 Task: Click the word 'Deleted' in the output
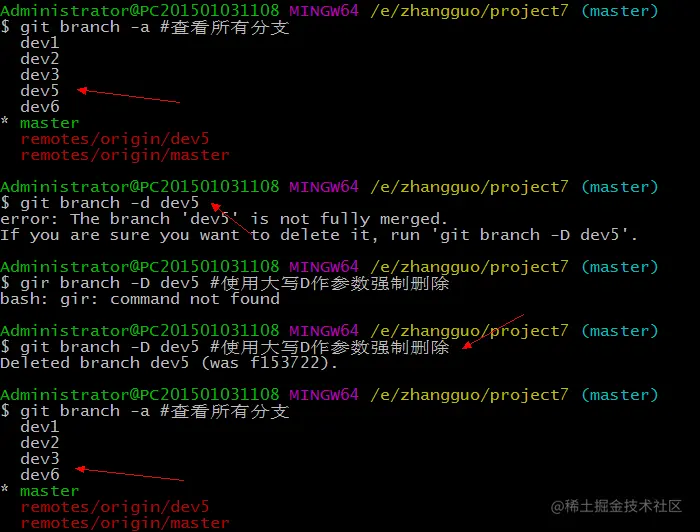(x=35, y=363)
